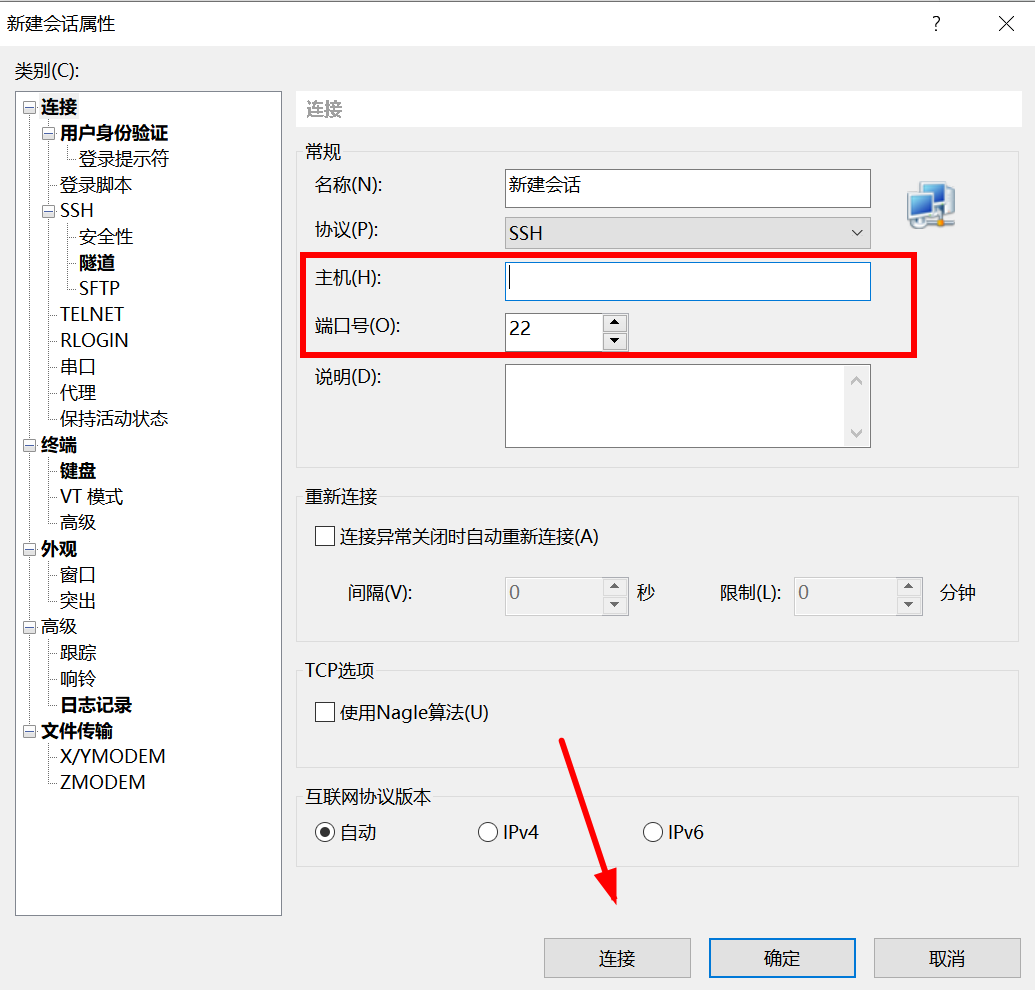Choose 自动 internet protocol version

325,832
